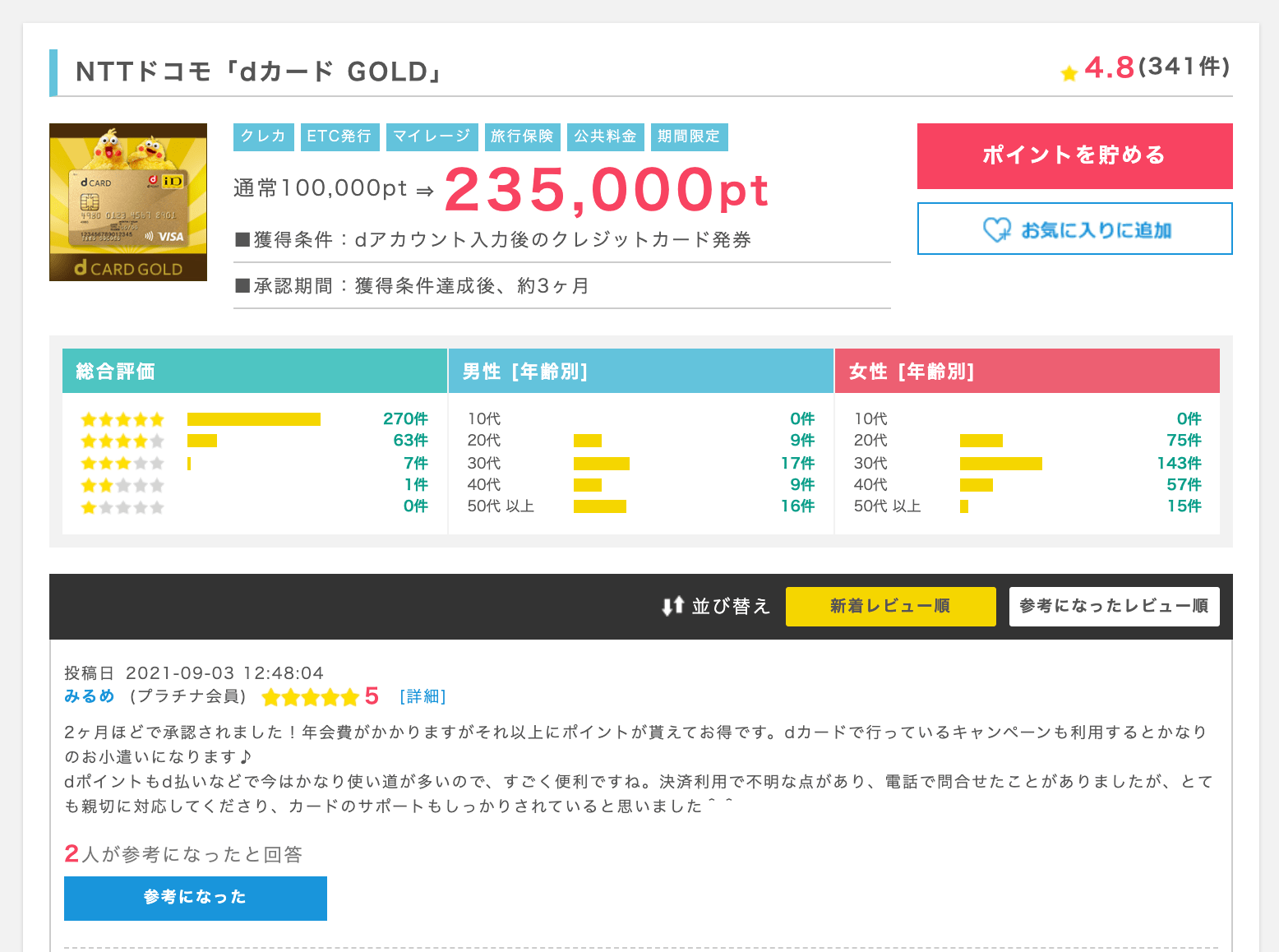1279x952 pixels.
Task: Click the 女性 [年齢別] header
Action: point(1027,372)
